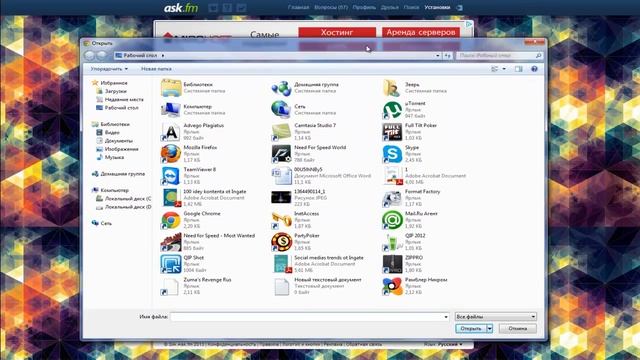Toggle the preview pane button

click(x=518, y=69)
